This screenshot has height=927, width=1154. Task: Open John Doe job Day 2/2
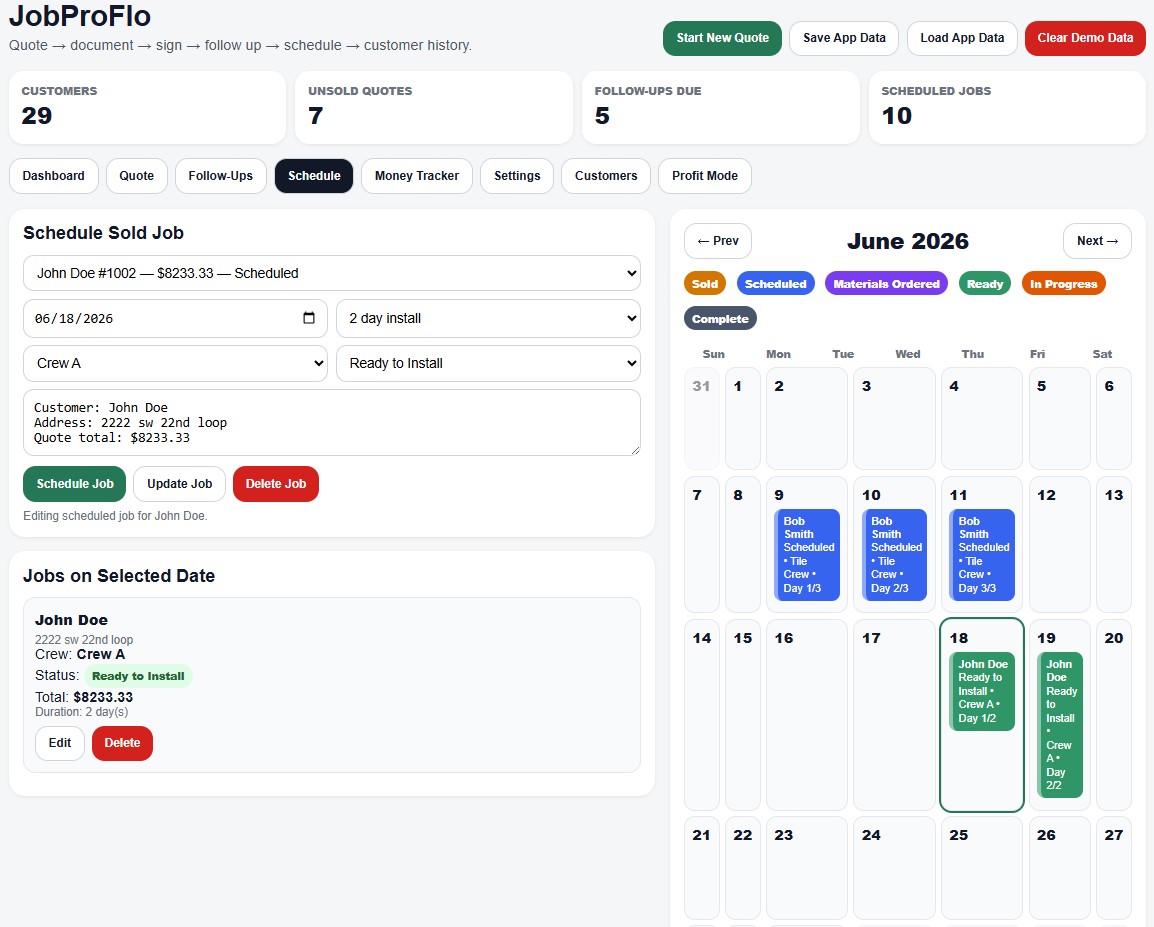point(1060,725)
